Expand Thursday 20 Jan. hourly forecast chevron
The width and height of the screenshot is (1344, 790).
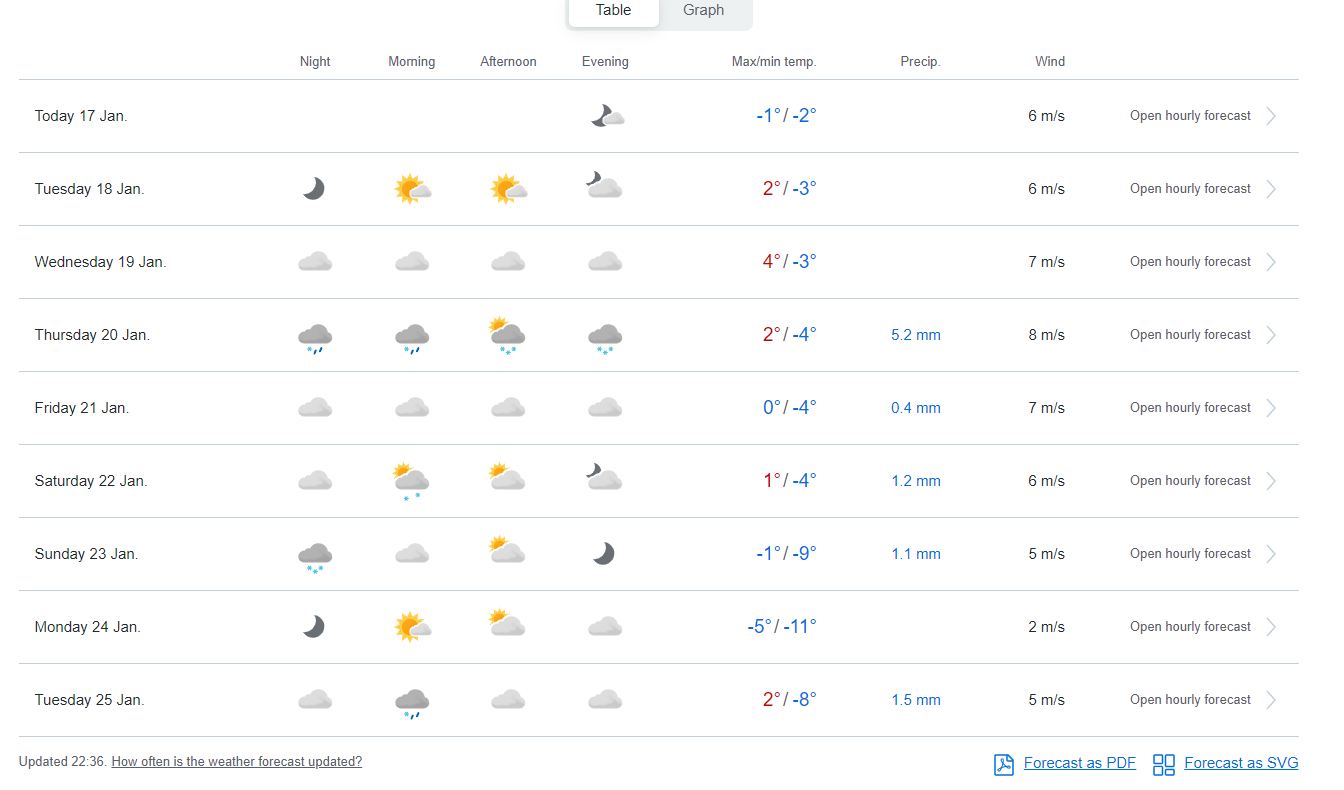click(1271, 335)
